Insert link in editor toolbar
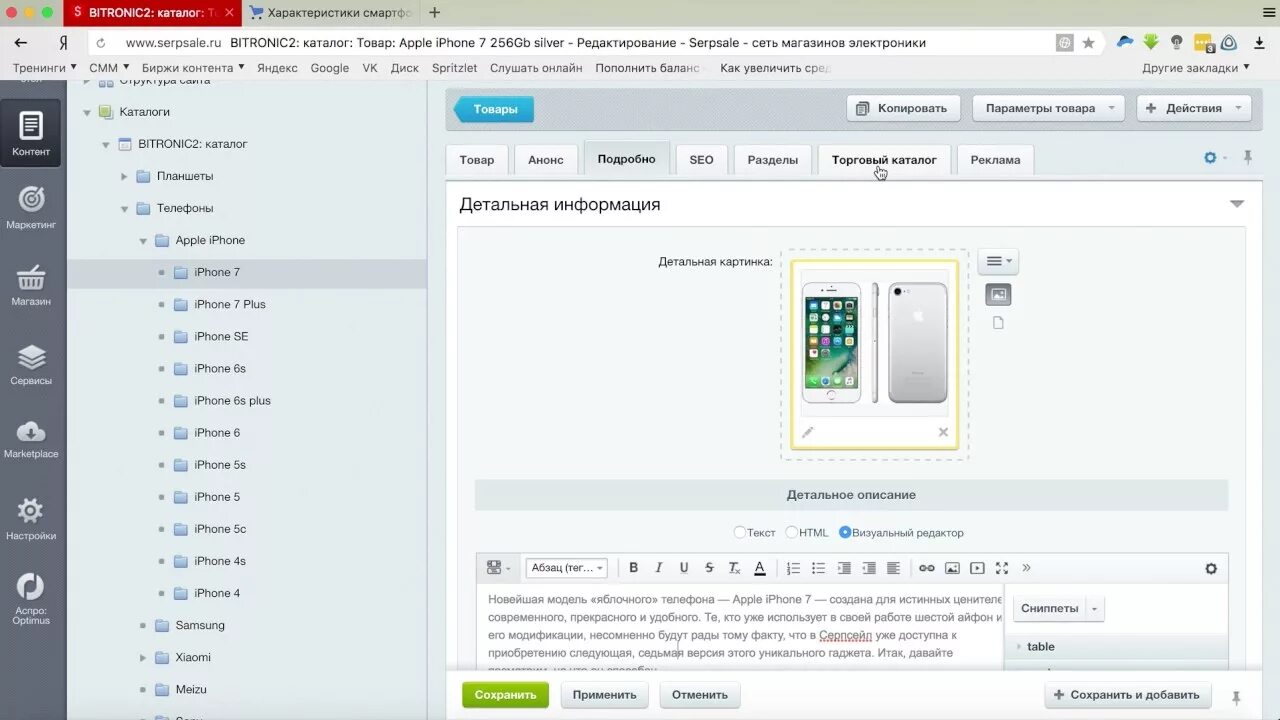Image resolution: width=1280 pixels, height=720 pixels. [x=927, y=568]
